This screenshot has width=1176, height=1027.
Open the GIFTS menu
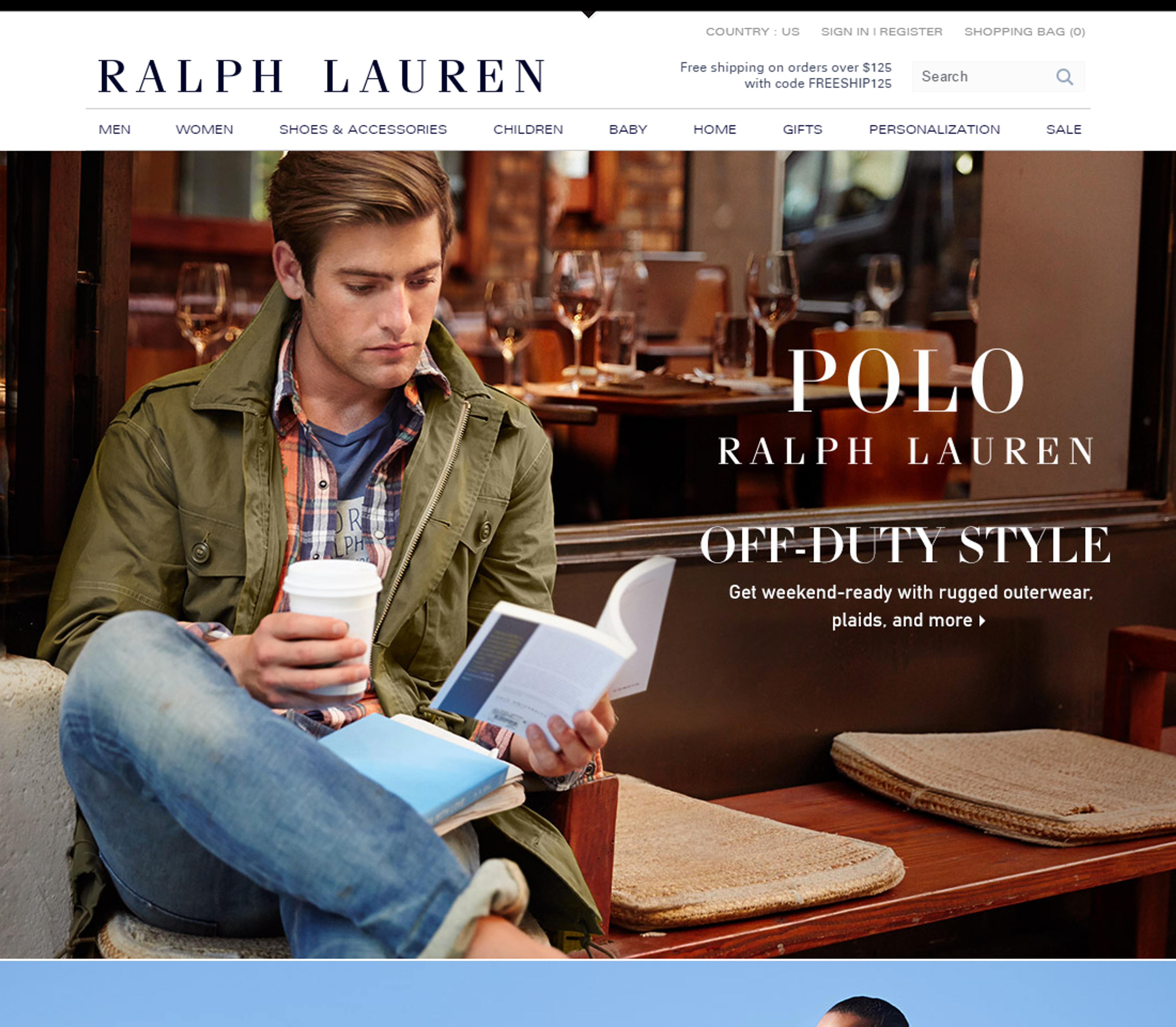[802, 129]
